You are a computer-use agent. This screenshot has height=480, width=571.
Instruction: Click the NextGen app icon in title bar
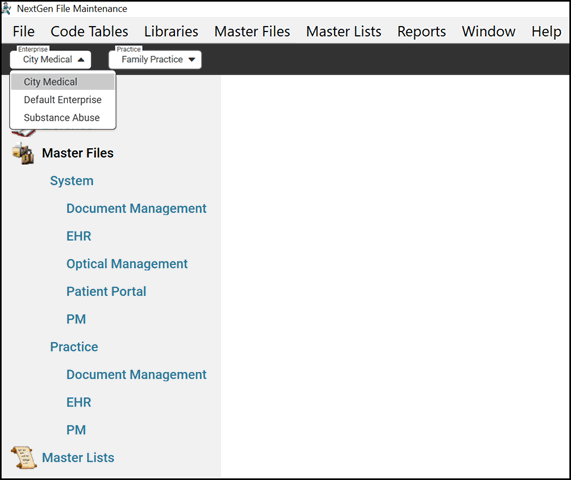pyautogui.click(x=7, y=8)
